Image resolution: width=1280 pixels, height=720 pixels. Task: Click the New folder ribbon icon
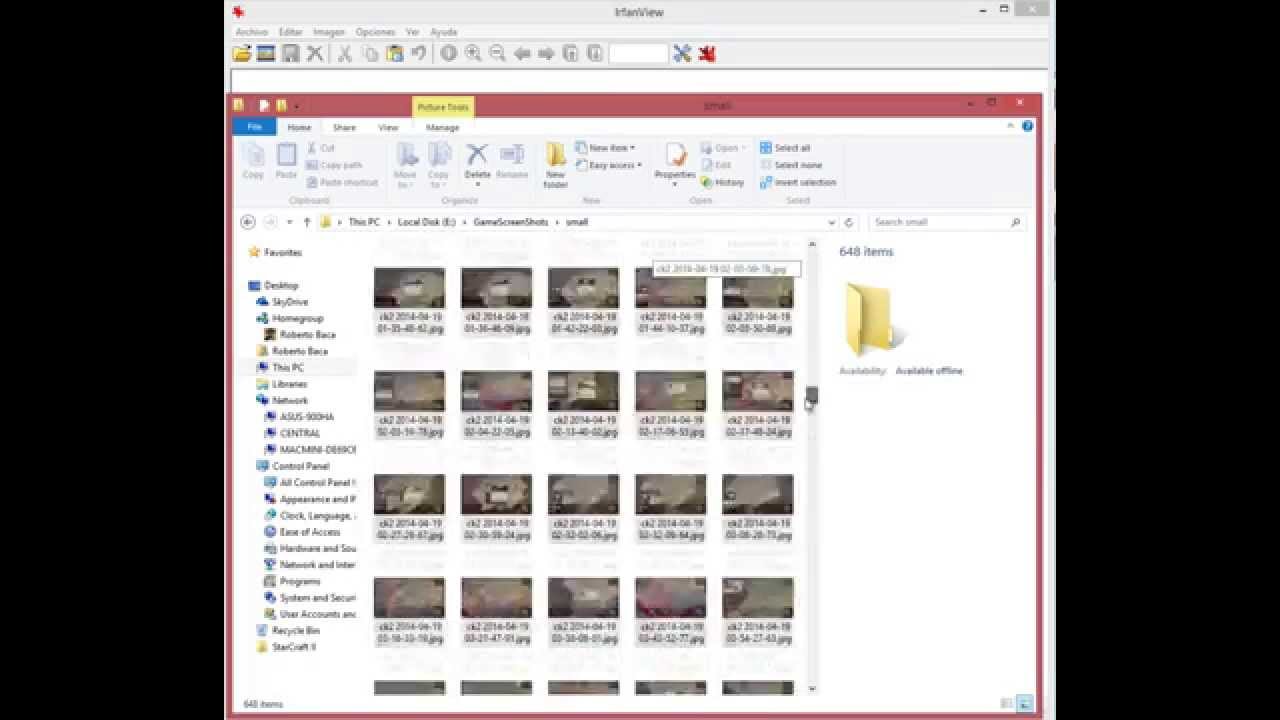point(555,165)
